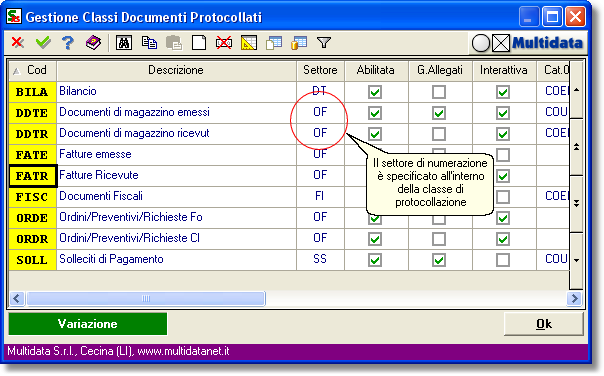Toggle G.Allegati checkbox for Bilancio row
Image resolution: width=604 pixels, height=376 pixels.
tap(439, 92)
